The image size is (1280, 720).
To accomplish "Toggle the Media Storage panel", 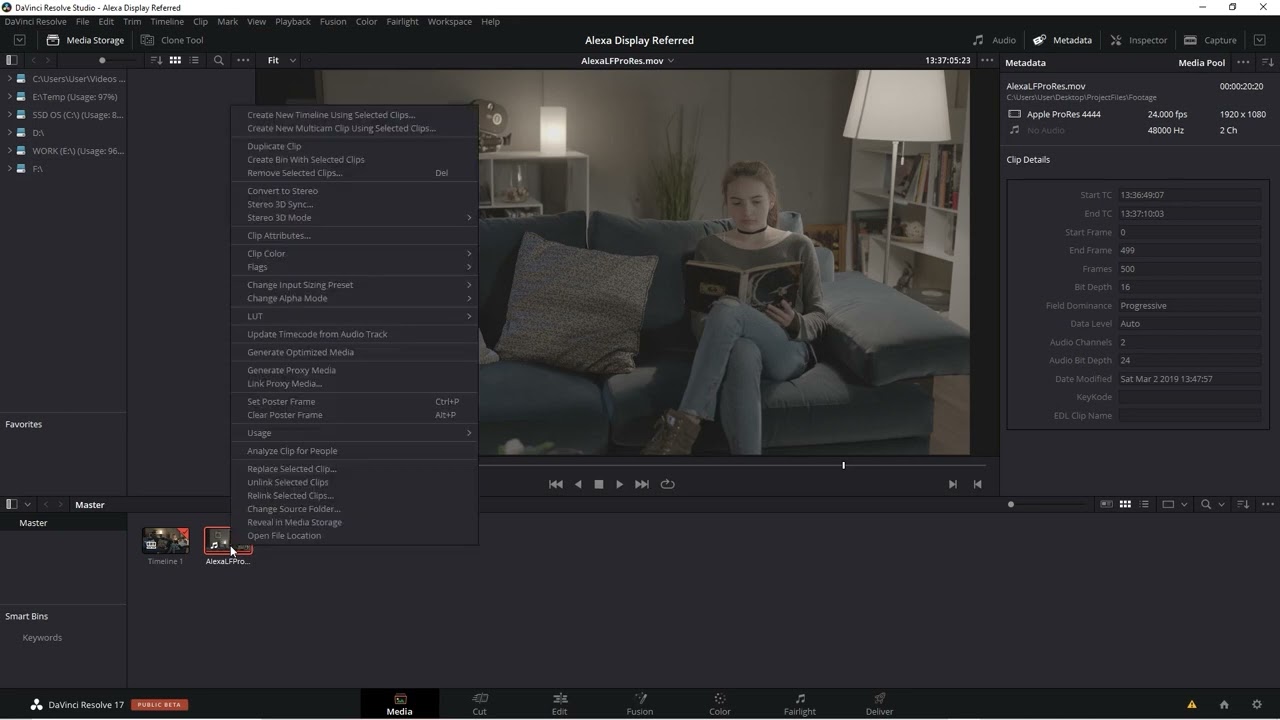I will click(x=85, y=40).
